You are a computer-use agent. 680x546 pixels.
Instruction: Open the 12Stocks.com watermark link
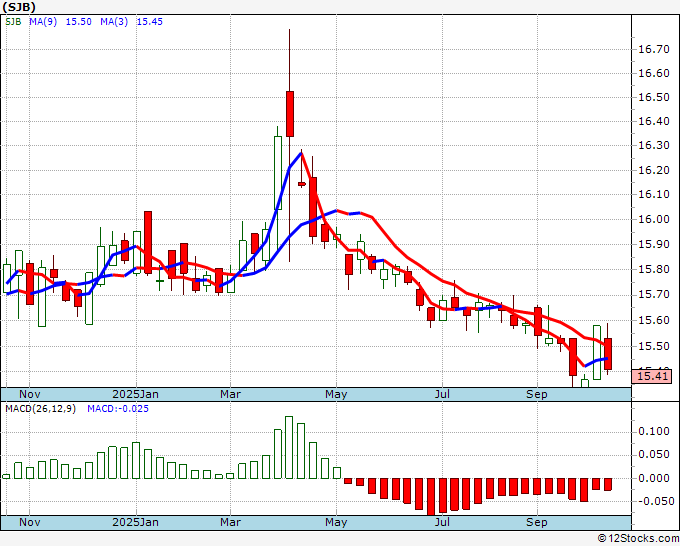coord(638,538)
